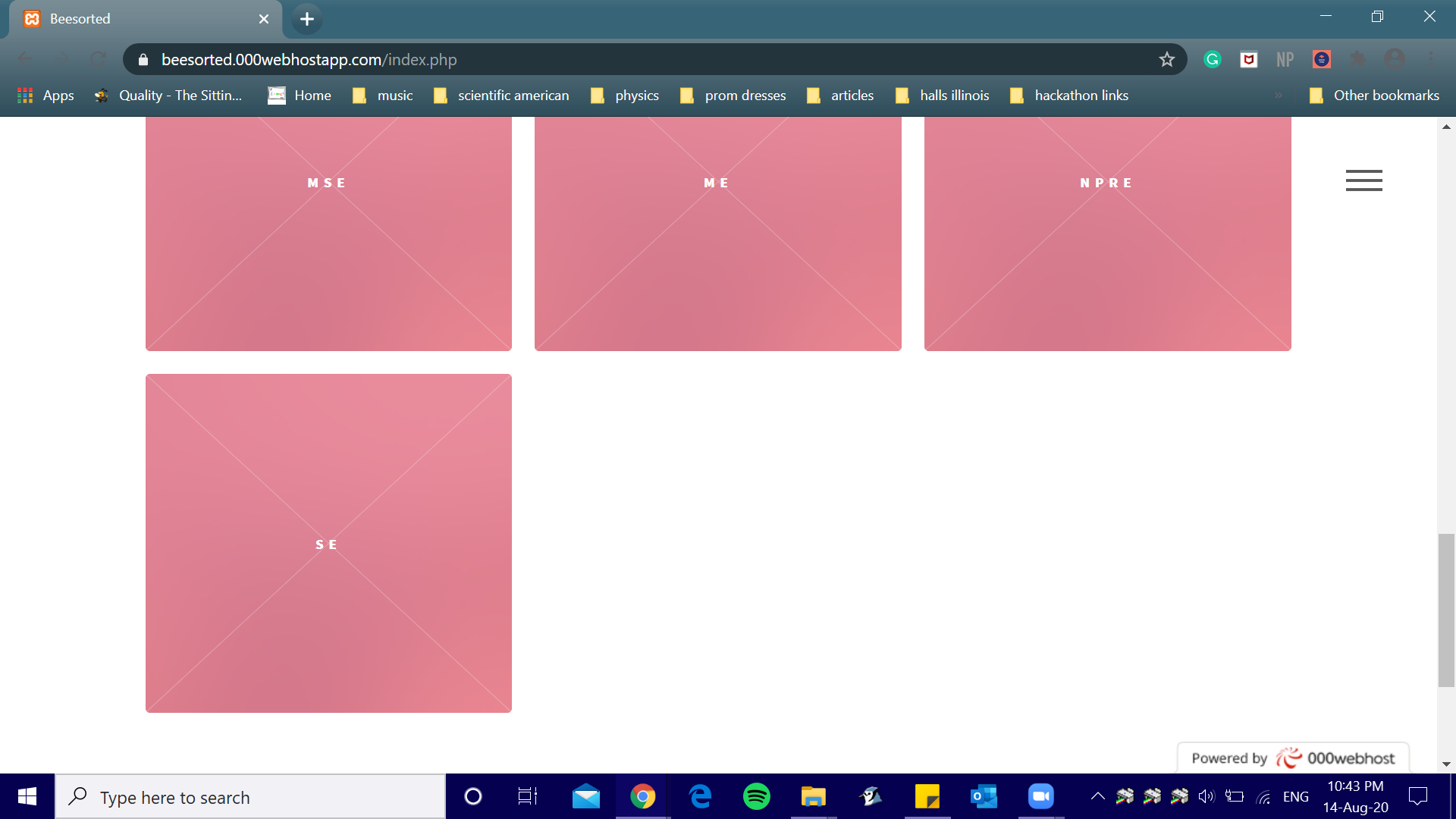Open Spotify from the taskbar
This screenshot has height=819, width=1456.
(x=756, y=796)
